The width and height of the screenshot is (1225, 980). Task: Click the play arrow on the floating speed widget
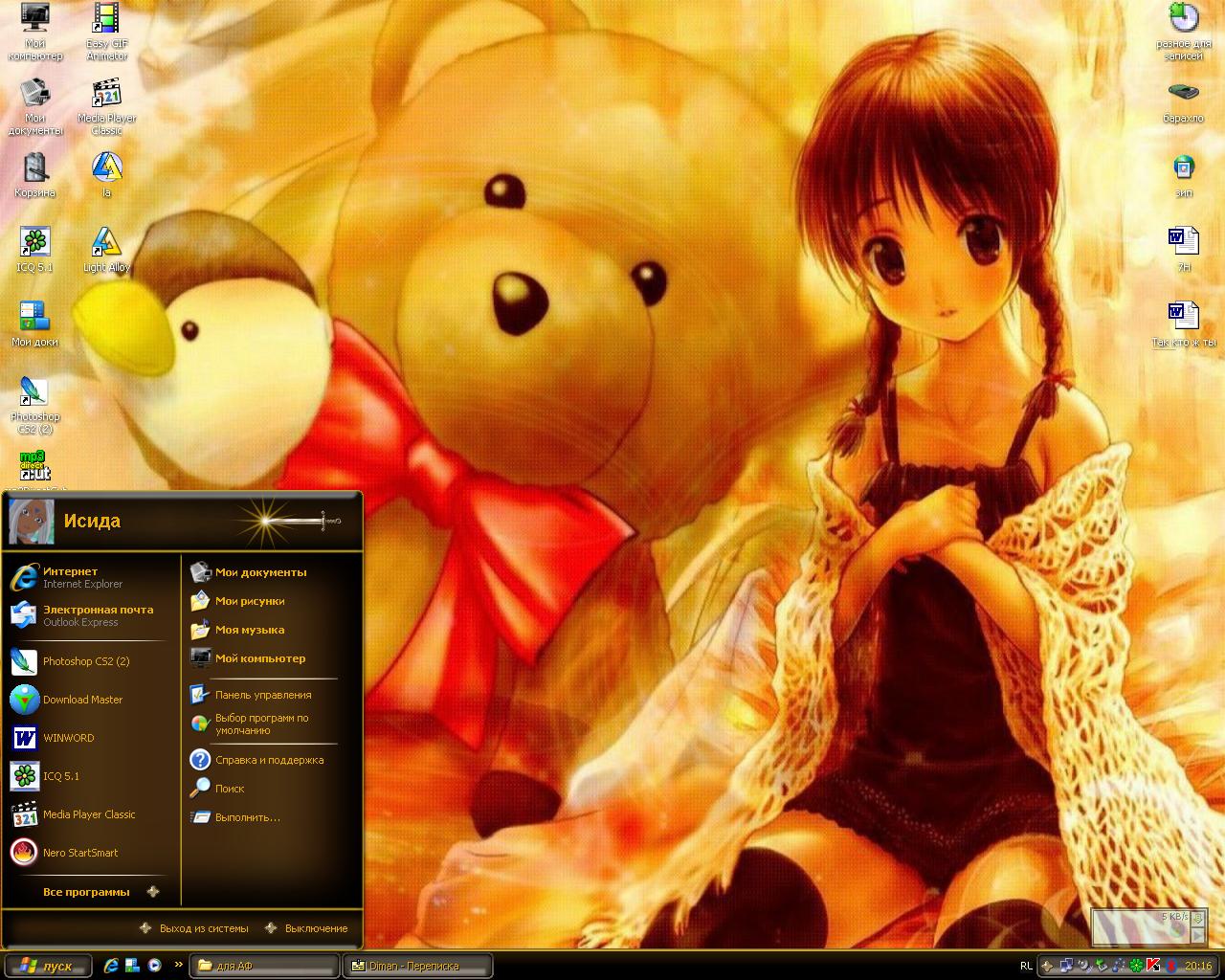tap(1198, 934)
